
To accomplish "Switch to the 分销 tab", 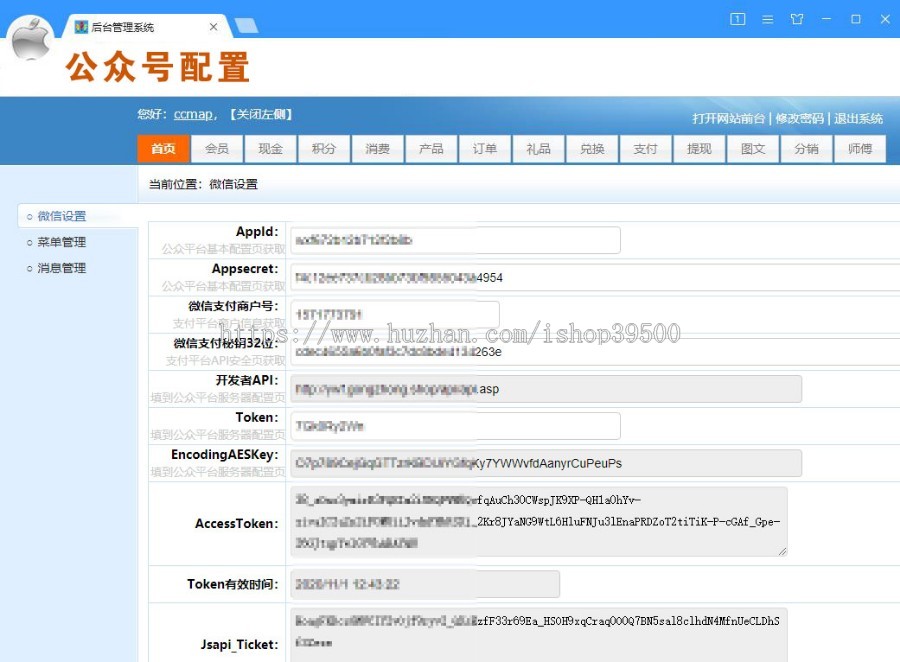I will [806, 149].
